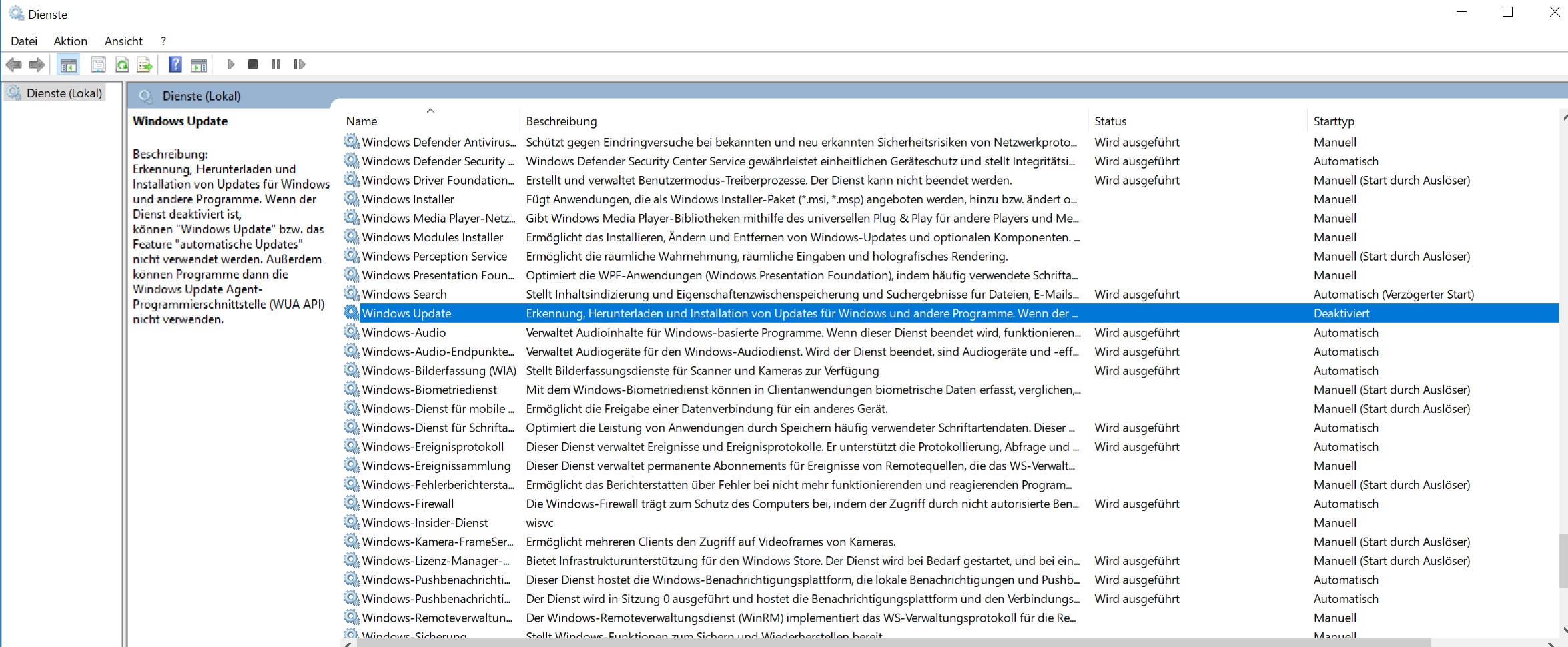Click the gear icon of Windows Perception Service

[x=352, y=256]
